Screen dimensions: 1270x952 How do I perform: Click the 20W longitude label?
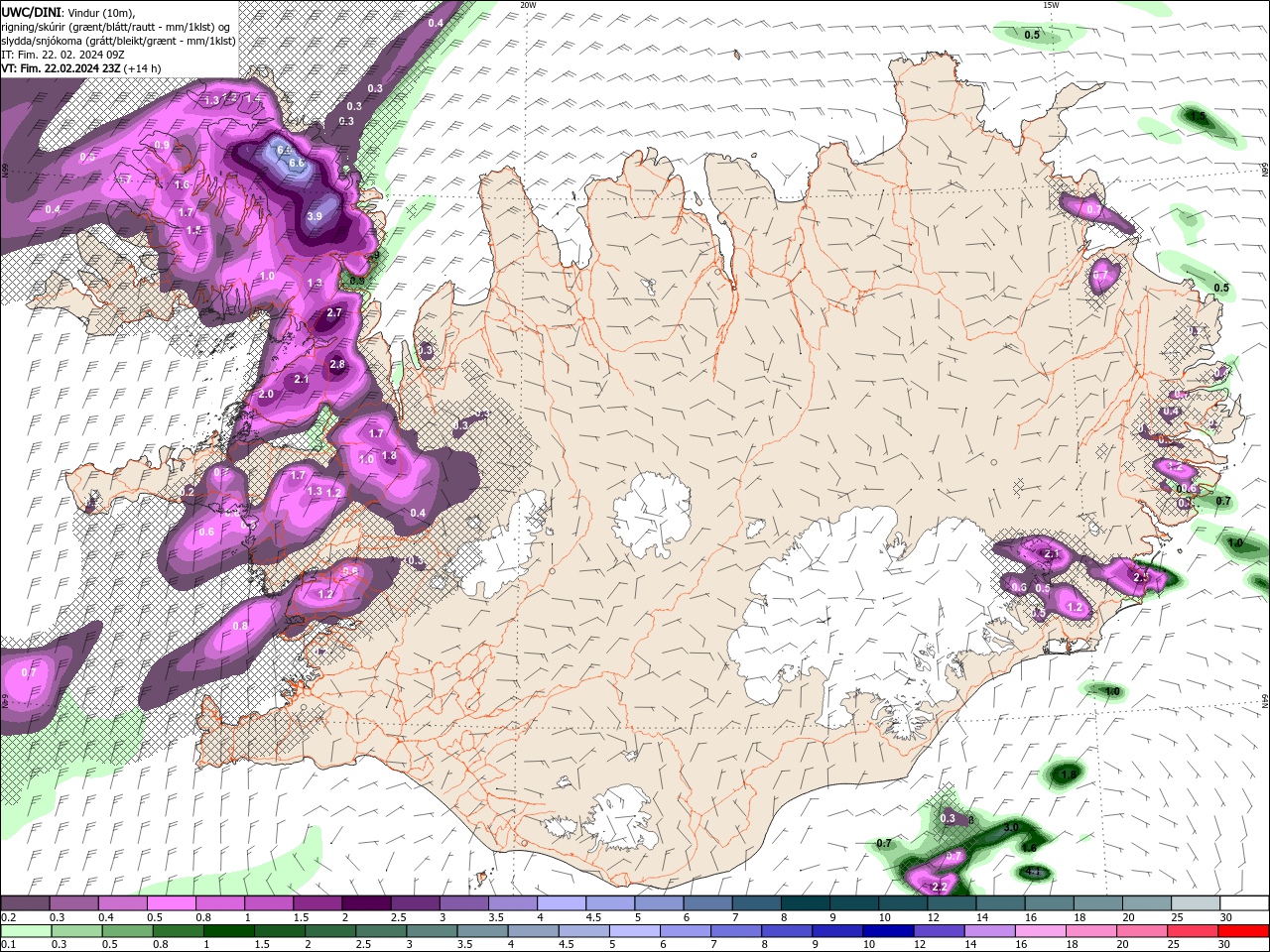tap(528, 5)
